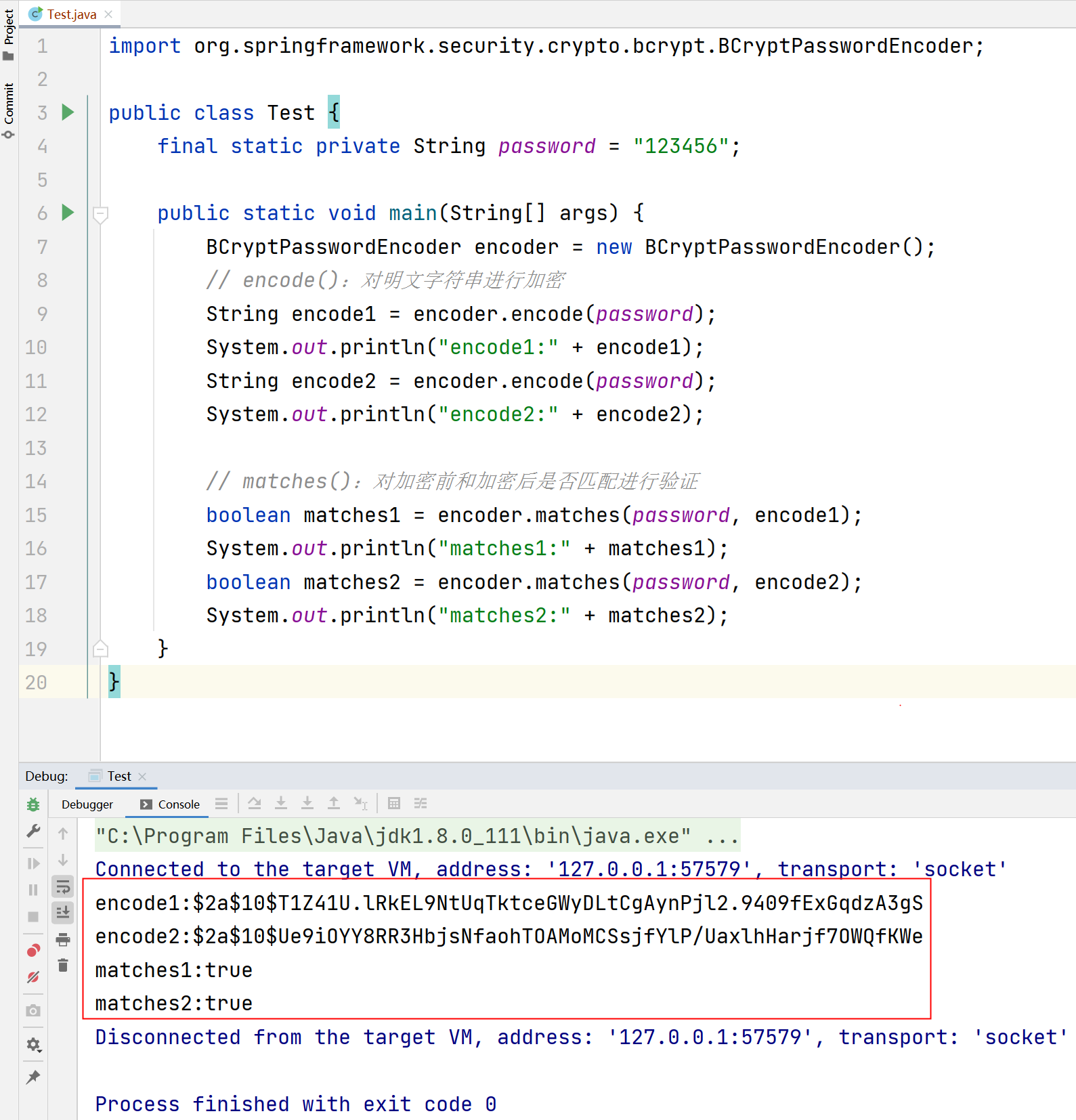Click run gutter arrow beside class Test

coord(68,112)
